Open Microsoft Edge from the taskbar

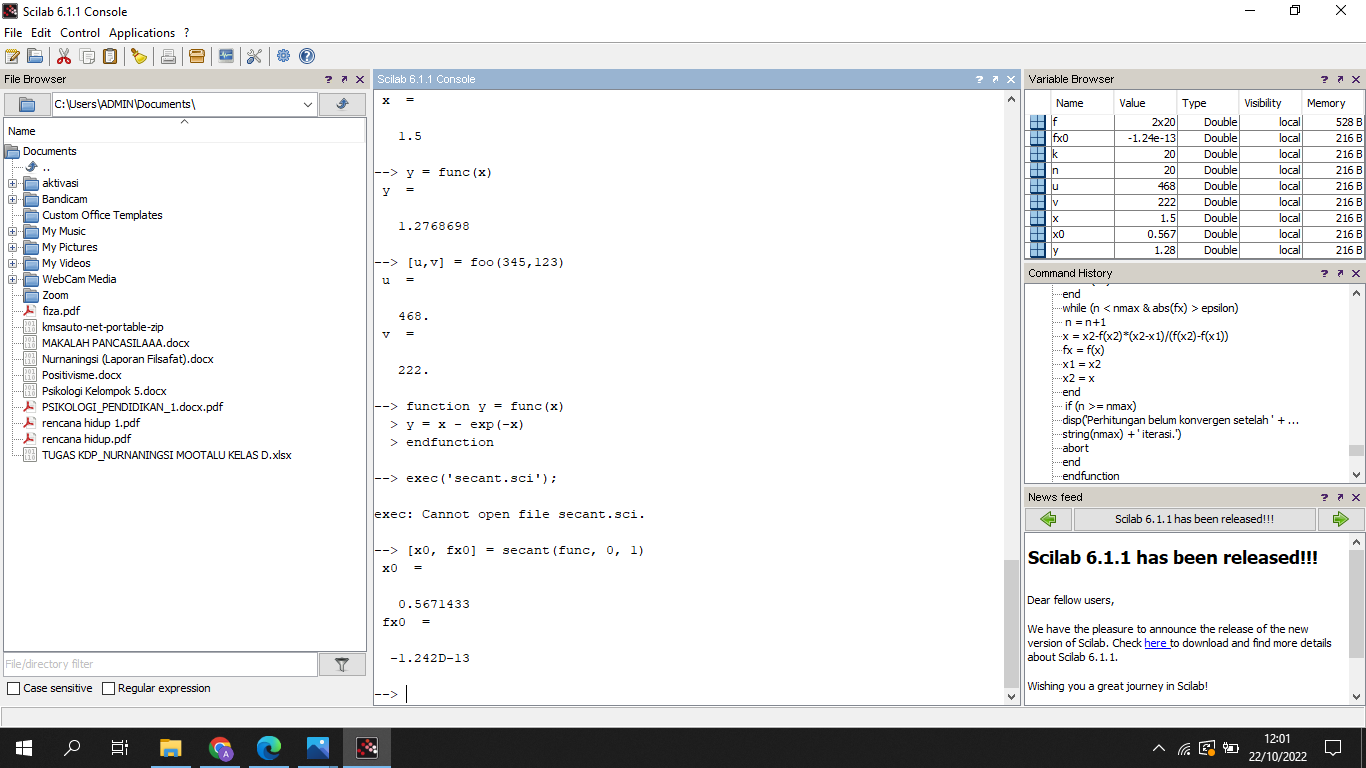click(x=269, y=748)
